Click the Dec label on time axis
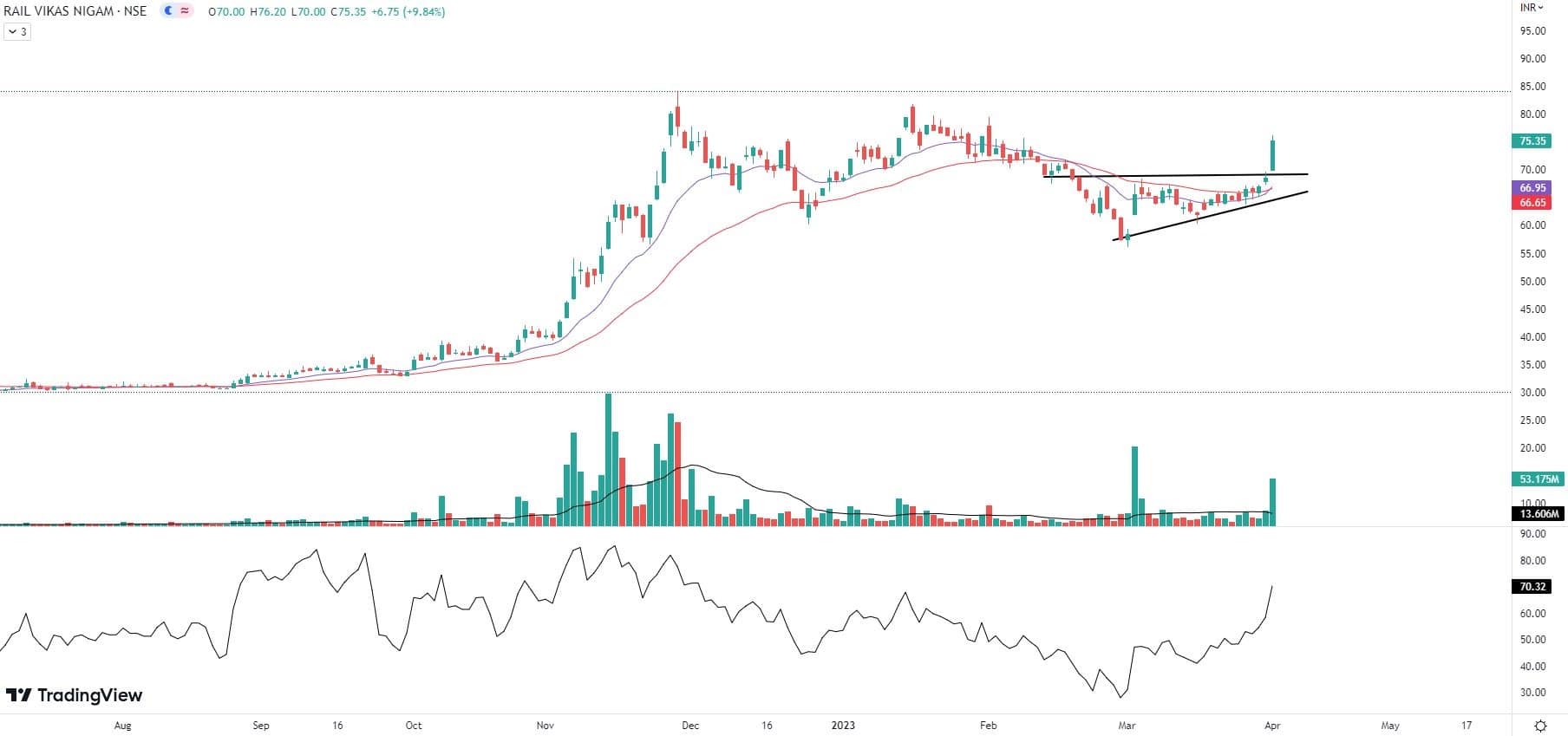This screenshot has height=736, width=1568. (x=690, y=726)
